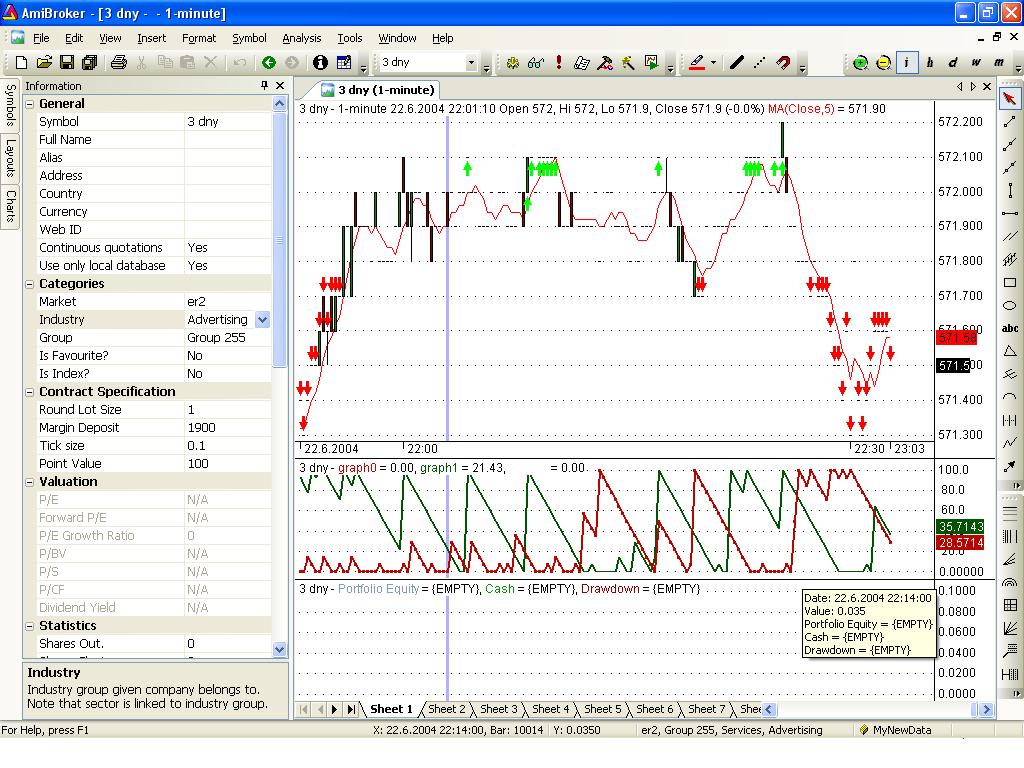The width and height of the screenshot is (1024, 768).
Task: Toggle the intraday 'i' interval button
Action: [x=907, y=63]
